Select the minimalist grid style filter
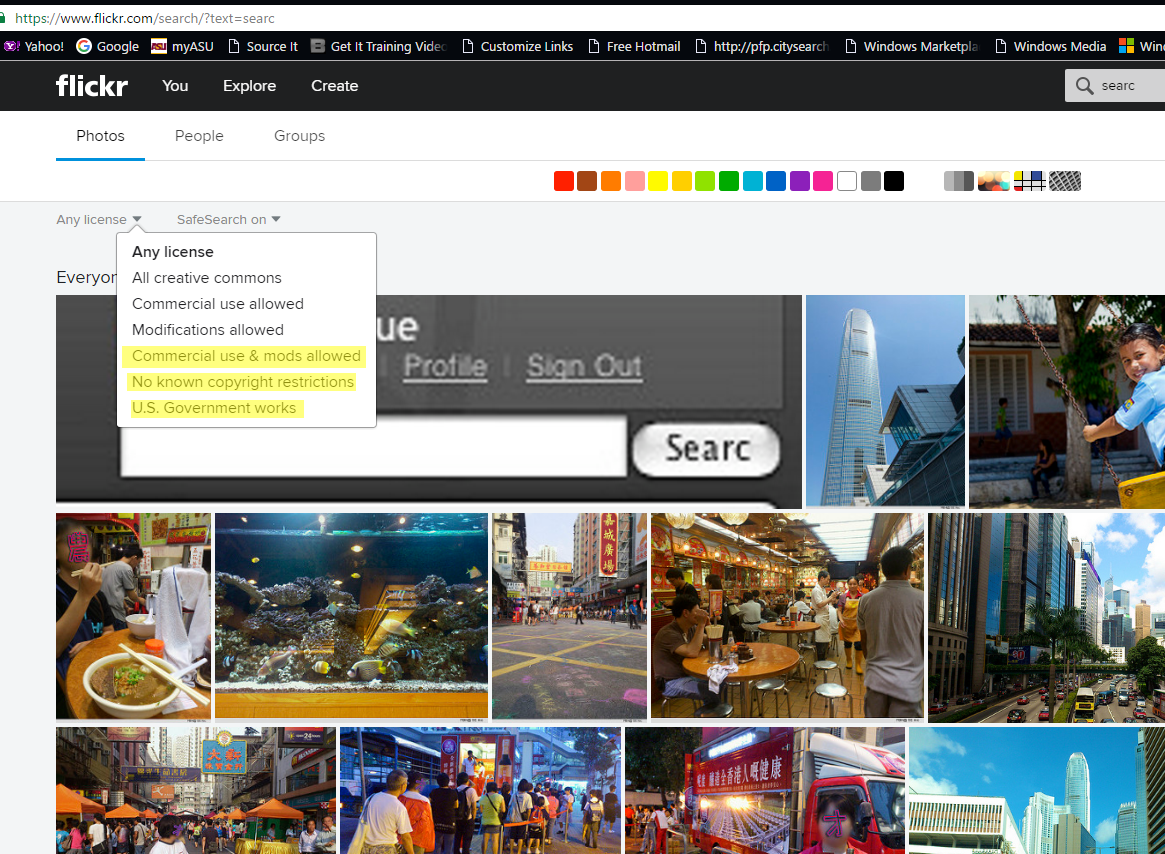The height and width of the screenshot is (854, 1165). [1029, 181]
